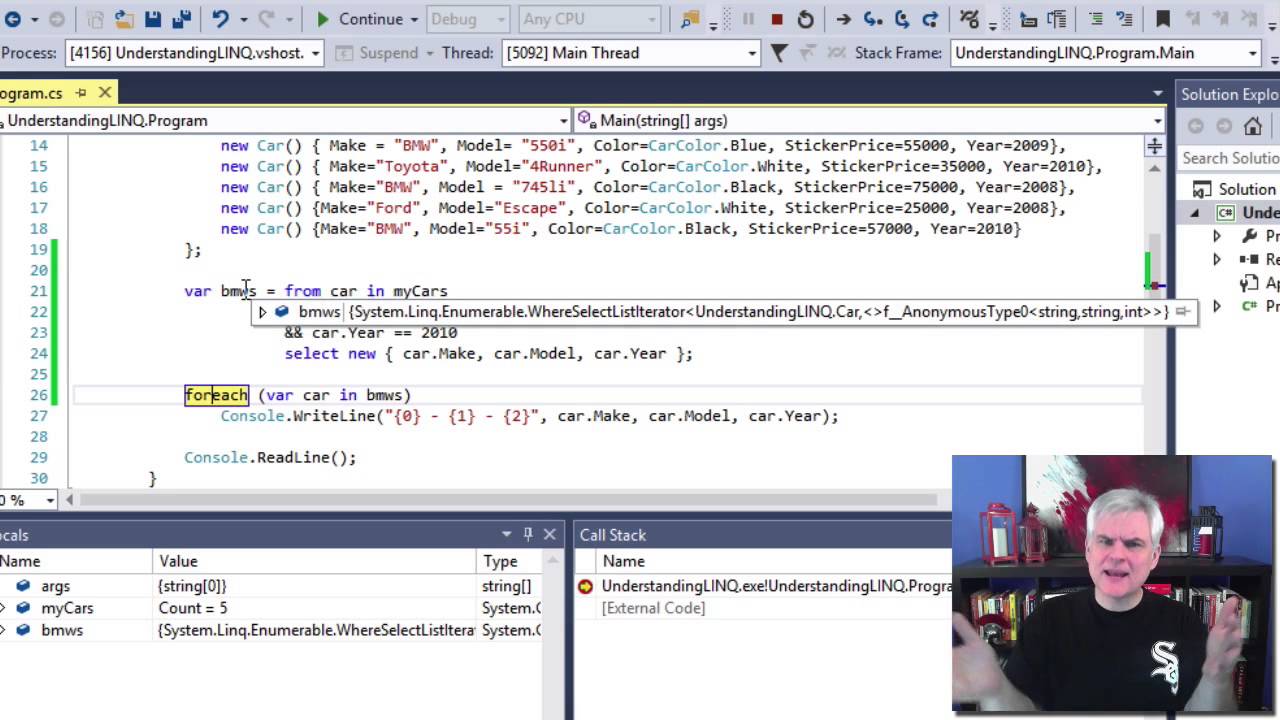The height and width of the screenshot is (720, 1280).
Task: Select the bmws row in Locals
Action: (x=270, y=630)
